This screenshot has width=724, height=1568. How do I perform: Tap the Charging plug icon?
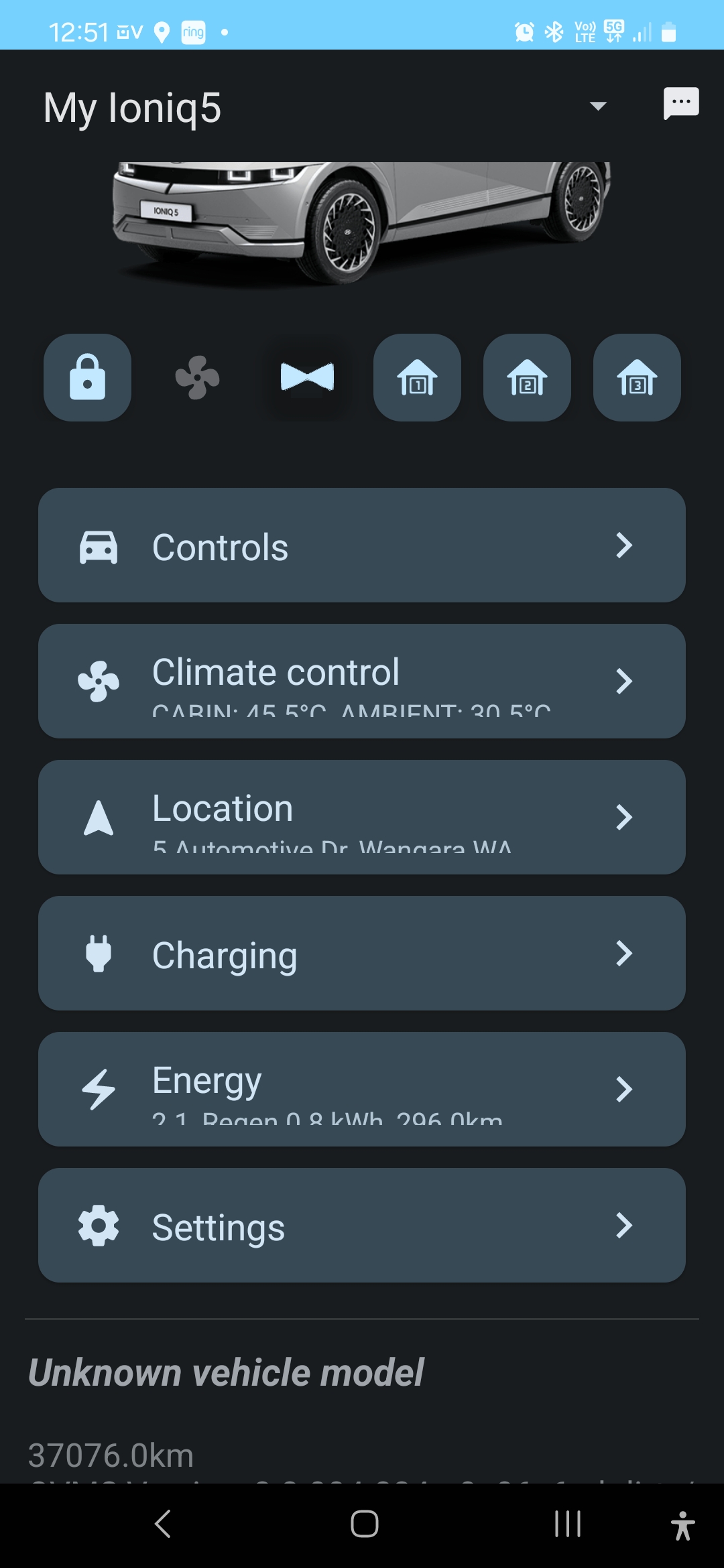coord(99,953)
